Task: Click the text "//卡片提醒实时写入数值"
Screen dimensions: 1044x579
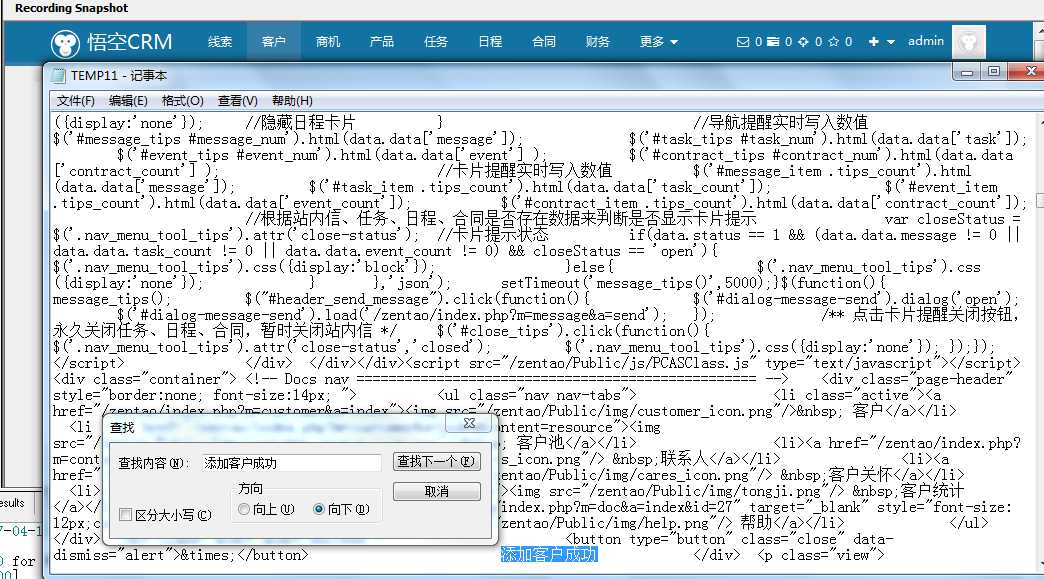Action: pyautogui.click(x=524, y=170)
